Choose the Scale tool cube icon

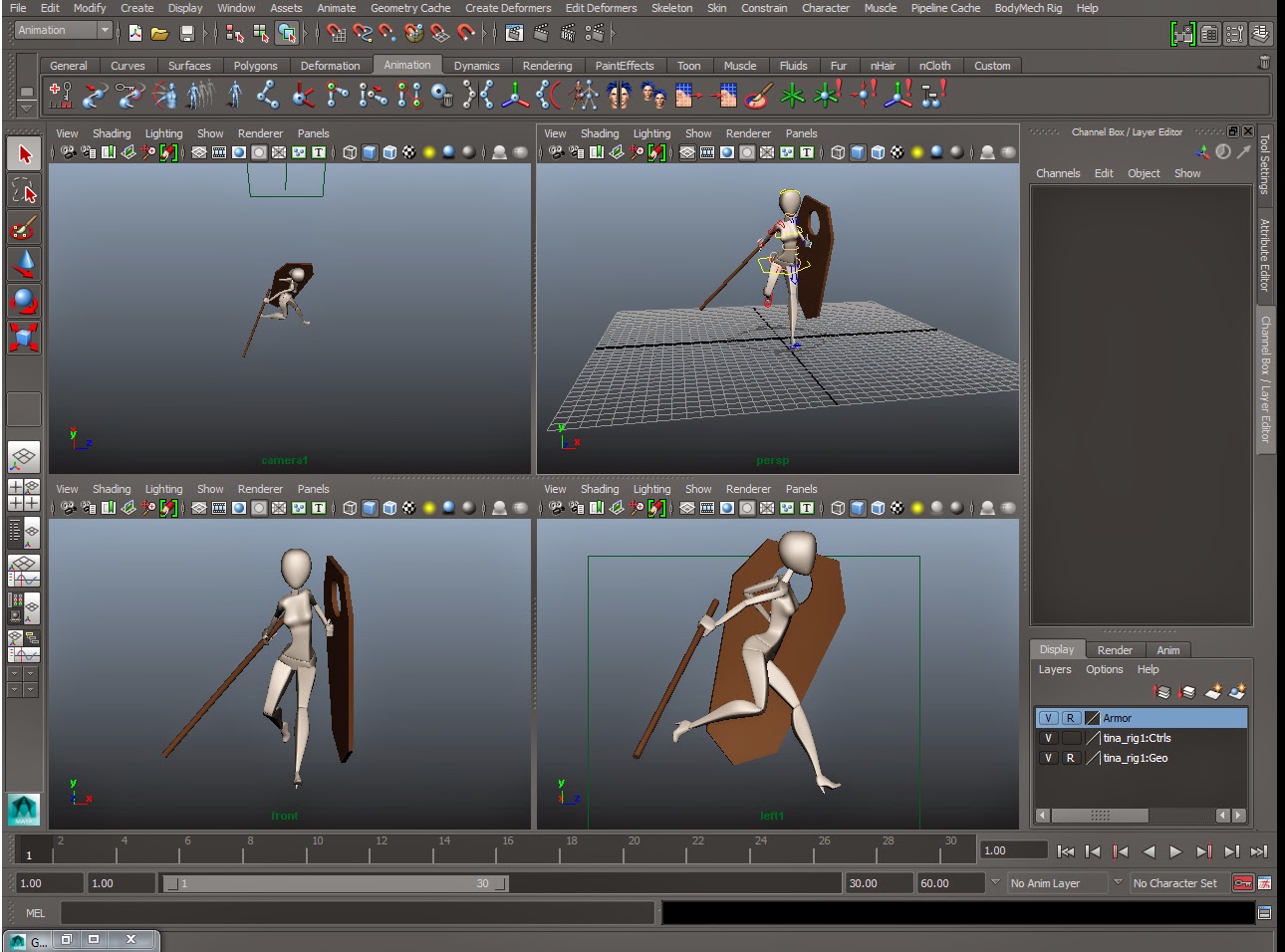point(24,338)
